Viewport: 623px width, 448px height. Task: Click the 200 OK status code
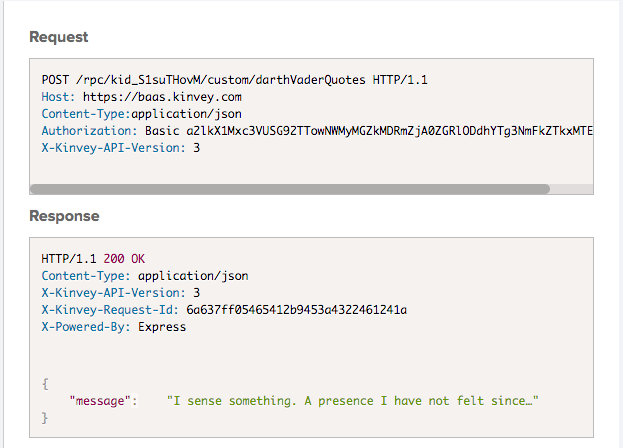click(124, 258)
